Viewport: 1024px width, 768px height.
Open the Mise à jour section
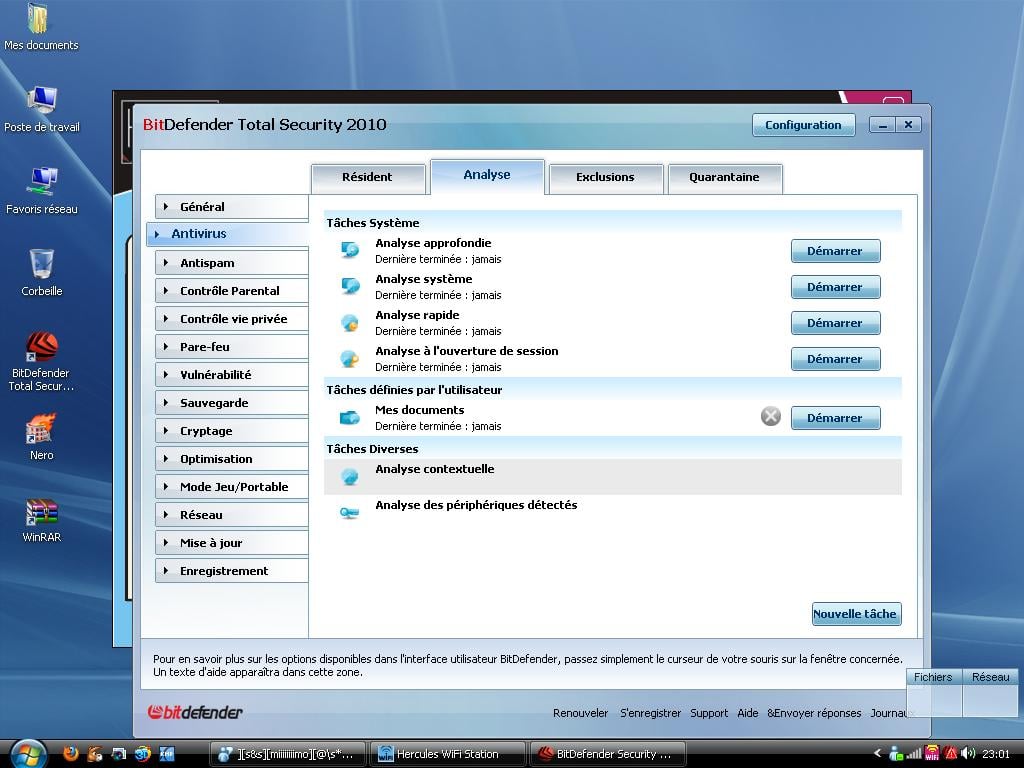click(x=231, y=543)
